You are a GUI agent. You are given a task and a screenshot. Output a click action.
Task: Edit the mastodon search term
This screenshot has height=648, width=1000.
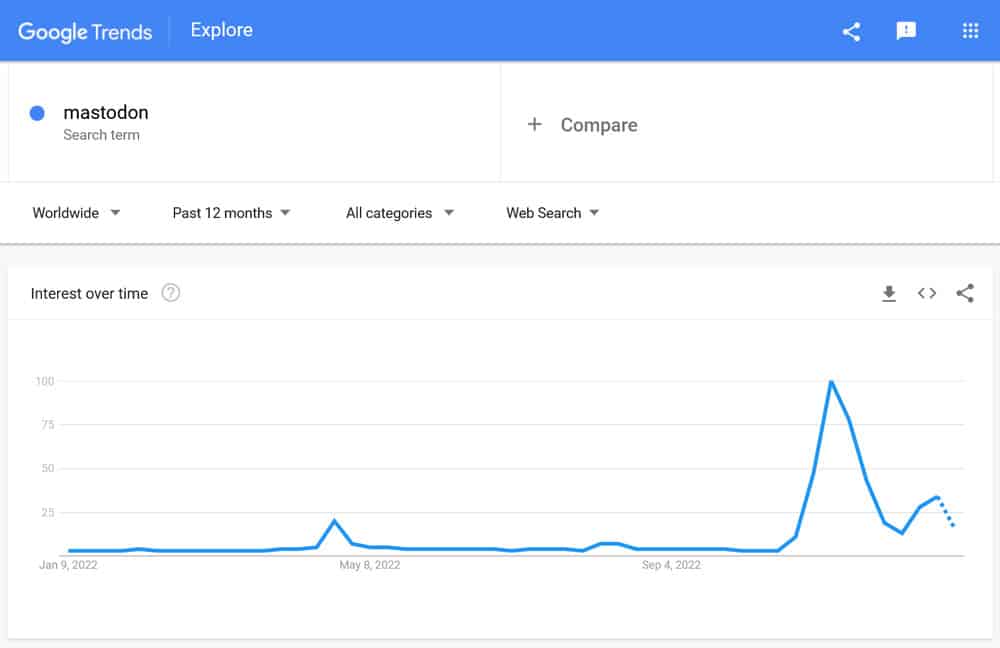click(x=106, y=113)
